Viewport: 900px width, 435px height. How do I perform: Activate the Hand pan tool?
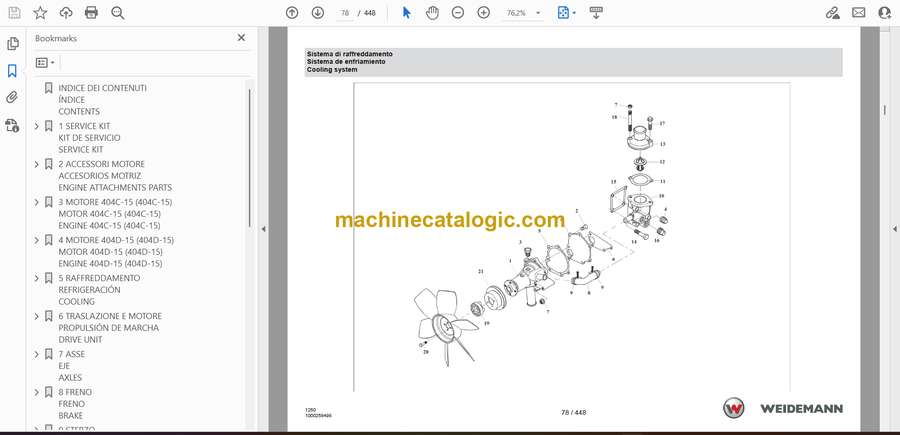pos(432,13)
